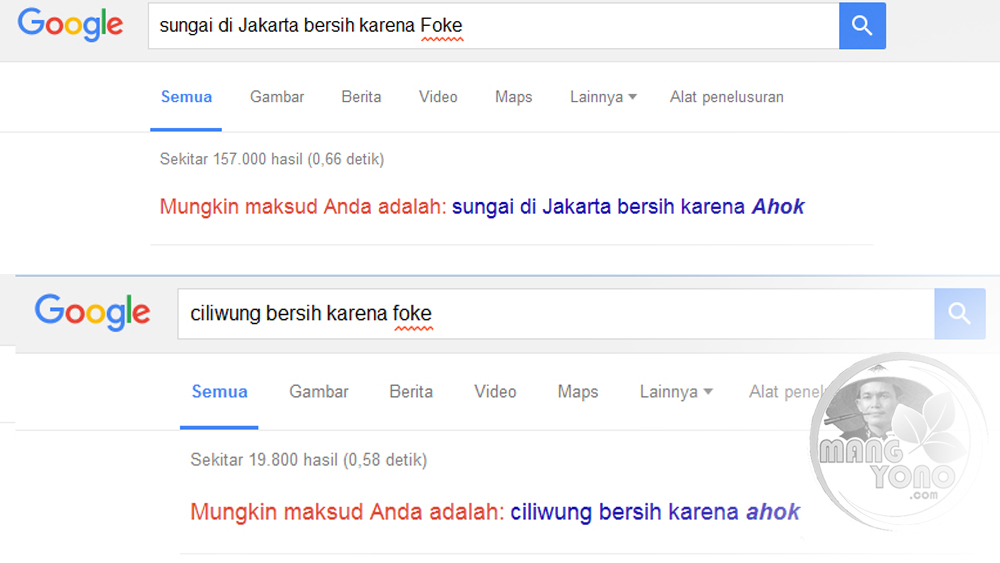Image resolution: width=1000 pixels, height=563 pixels.
Task: Open the Gambar tab in the ciliwung results
Action: coord(319,391)
